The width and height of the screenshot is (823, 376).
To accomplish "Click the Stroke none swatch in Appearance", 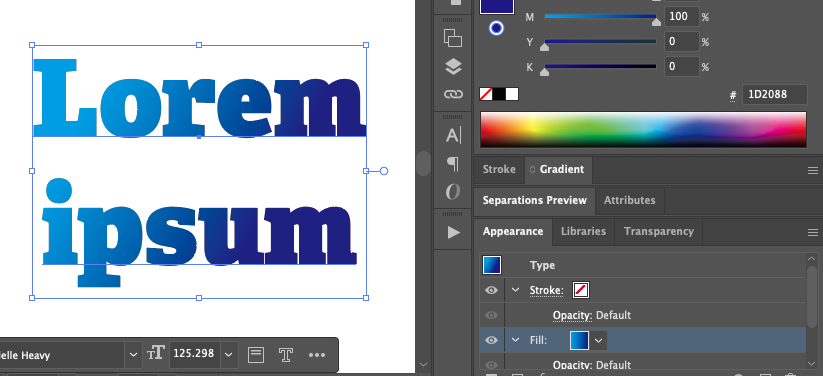I will pos(581,290).
